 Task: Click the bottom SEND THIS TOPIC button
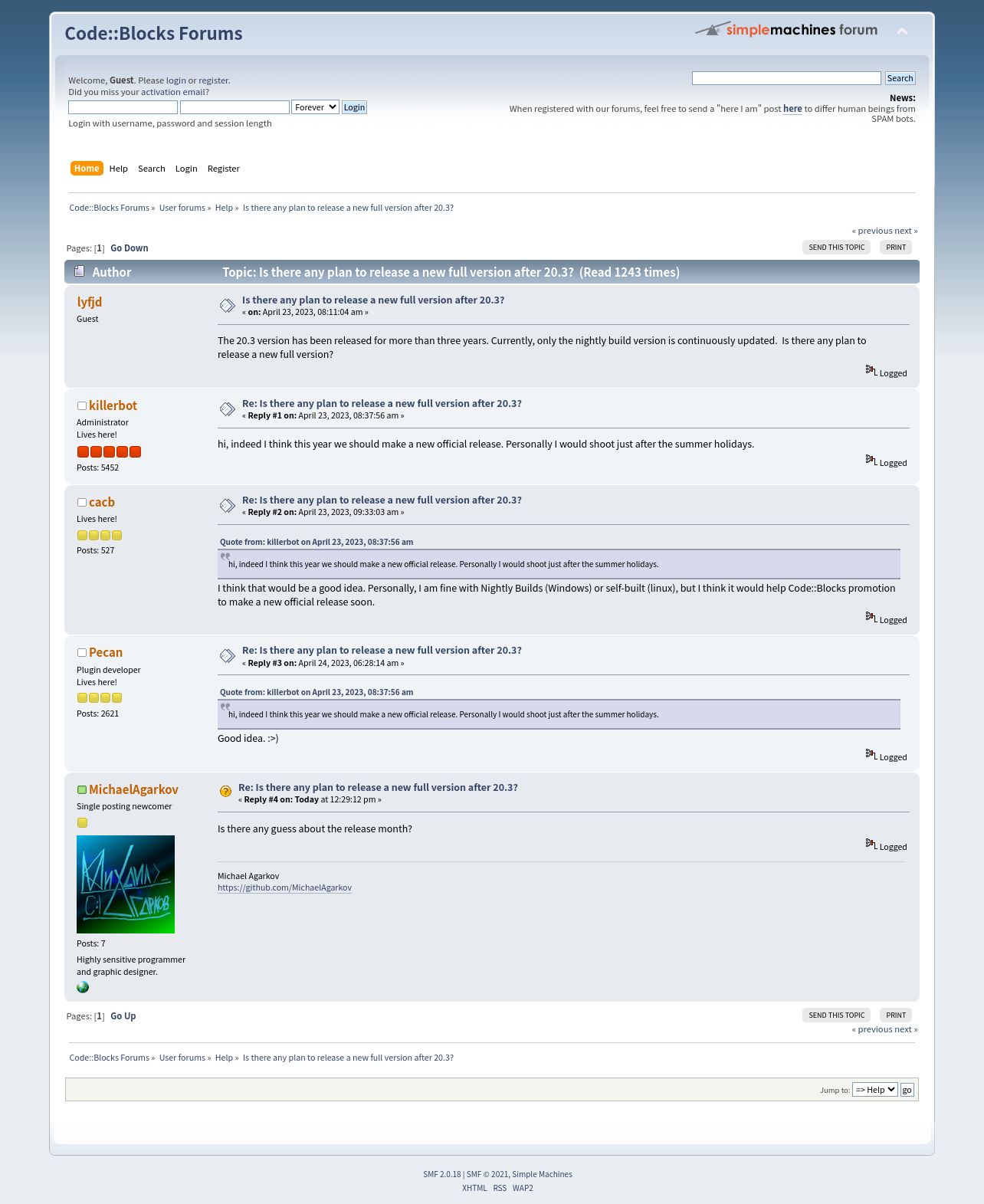click(836, 1015)
